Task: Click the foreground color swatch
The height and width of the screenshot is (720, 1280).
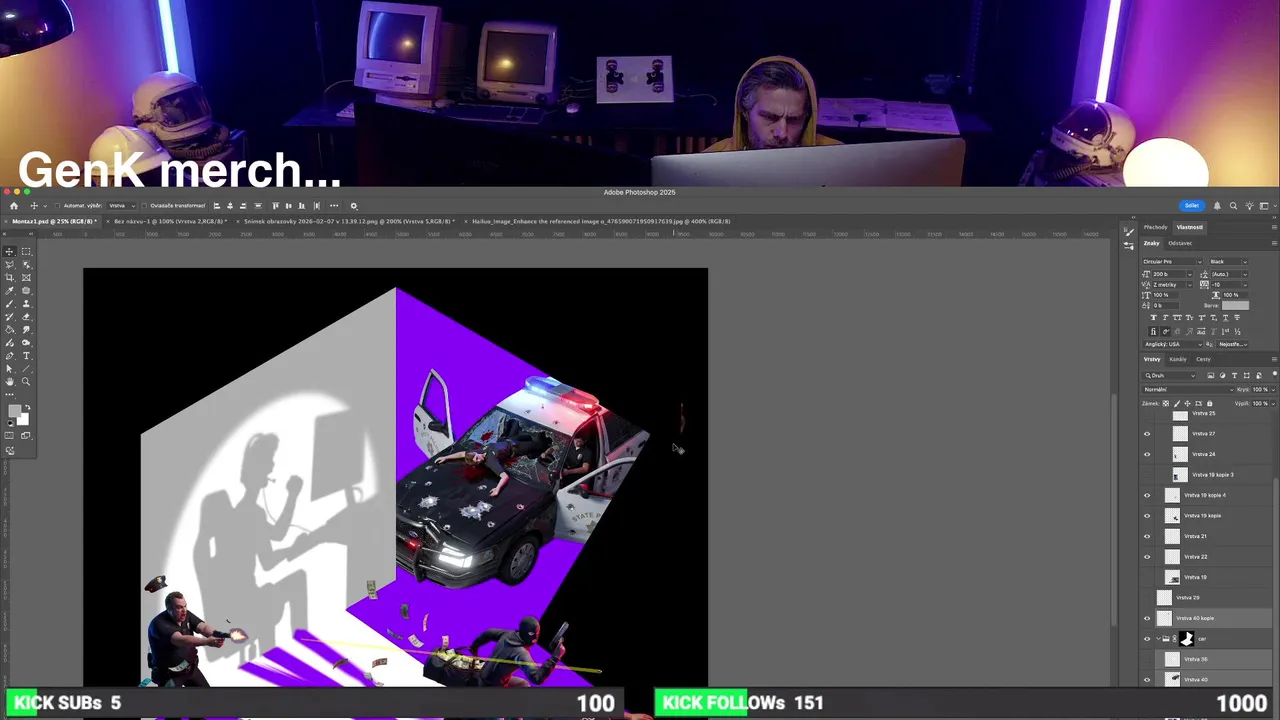Action: pos(14,411)
